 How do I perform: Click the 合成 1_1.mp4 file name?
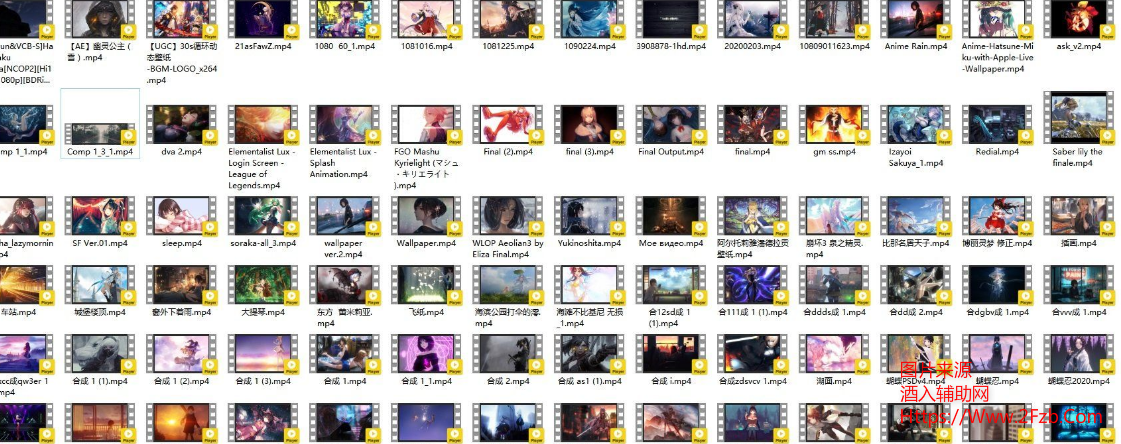pyautogui.click(x=426, y=381)
